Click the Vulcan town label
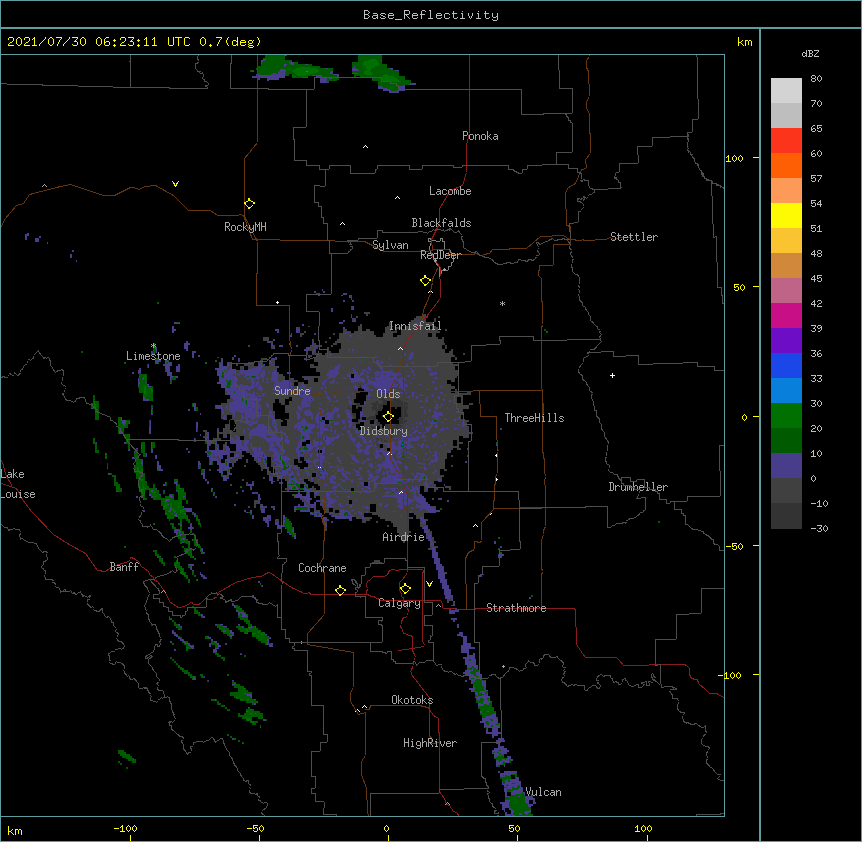This screenshot has width=862, height=842. point(543,792)
